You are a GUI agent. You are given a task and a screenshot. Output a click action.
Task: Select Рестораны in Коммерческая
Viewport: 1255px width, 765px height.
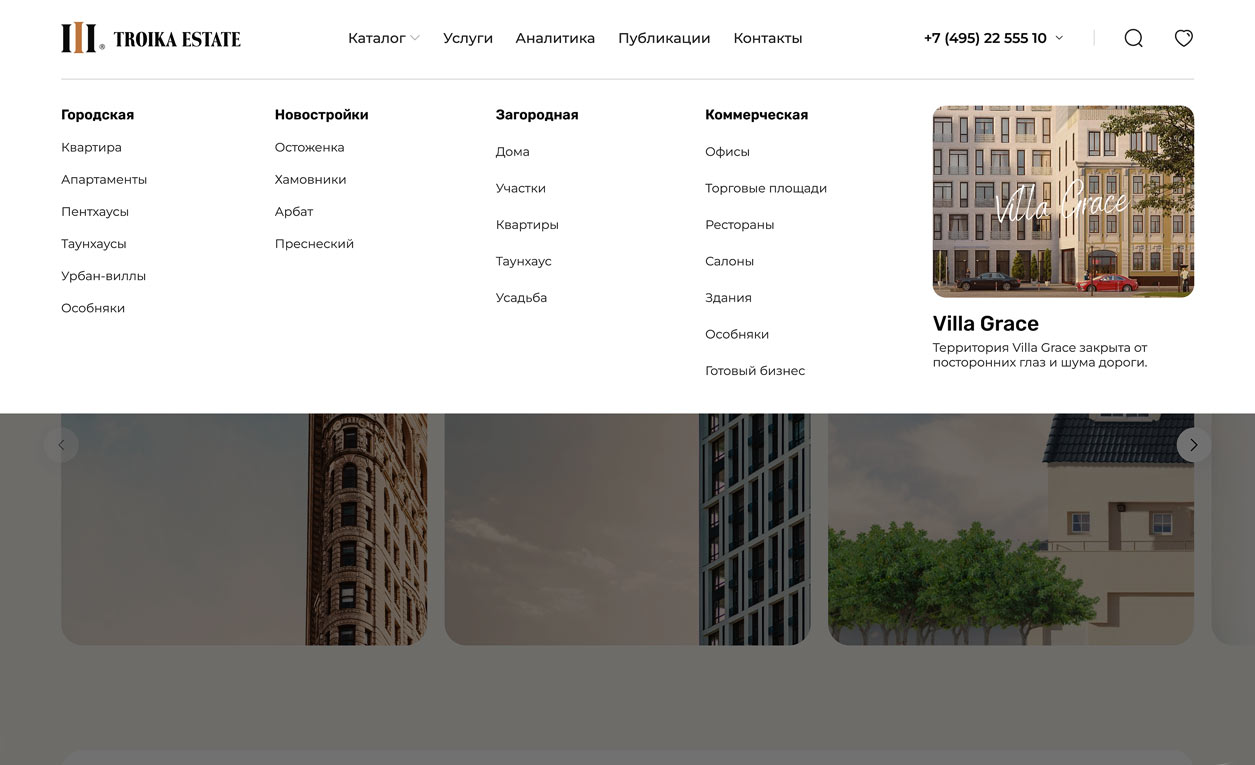(x=739, y=225)
